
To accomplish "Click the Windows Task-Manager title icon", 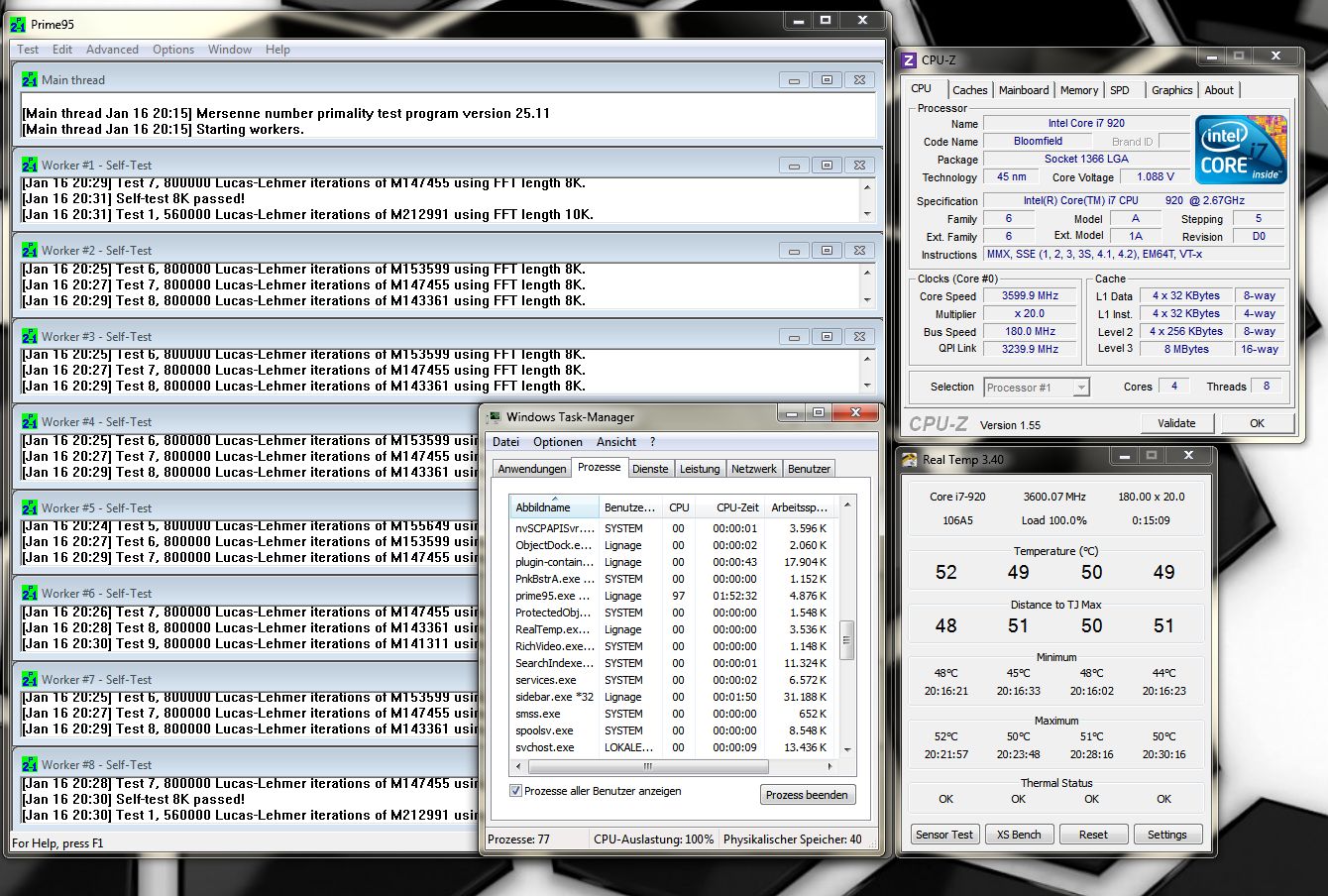I will coord(494,417).
